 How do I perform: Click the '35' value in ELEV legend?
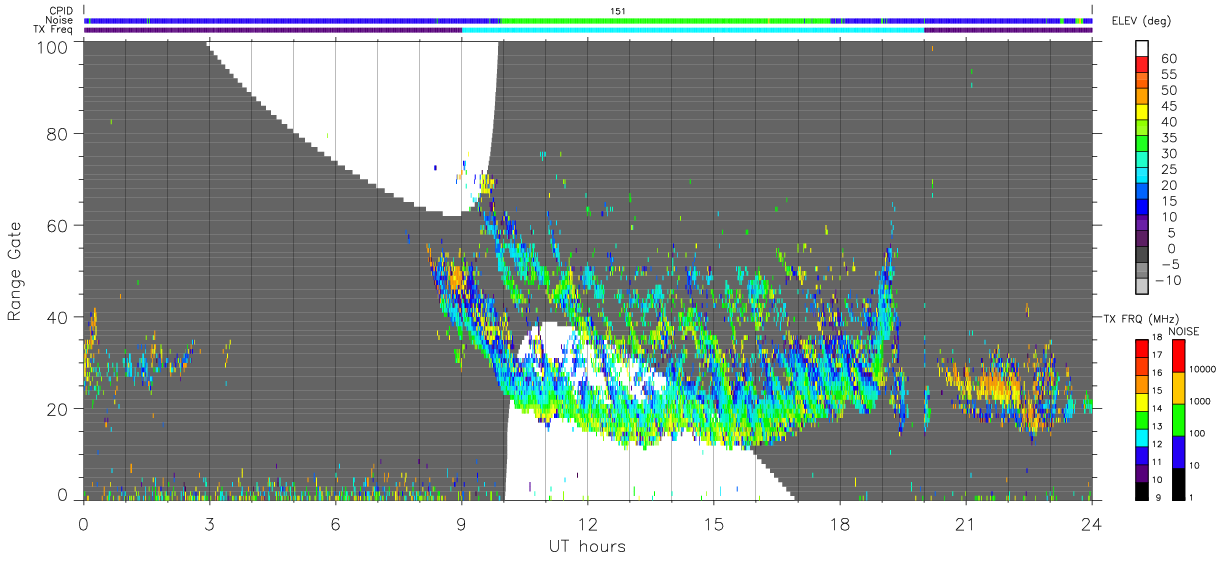tap(1170, 137)
